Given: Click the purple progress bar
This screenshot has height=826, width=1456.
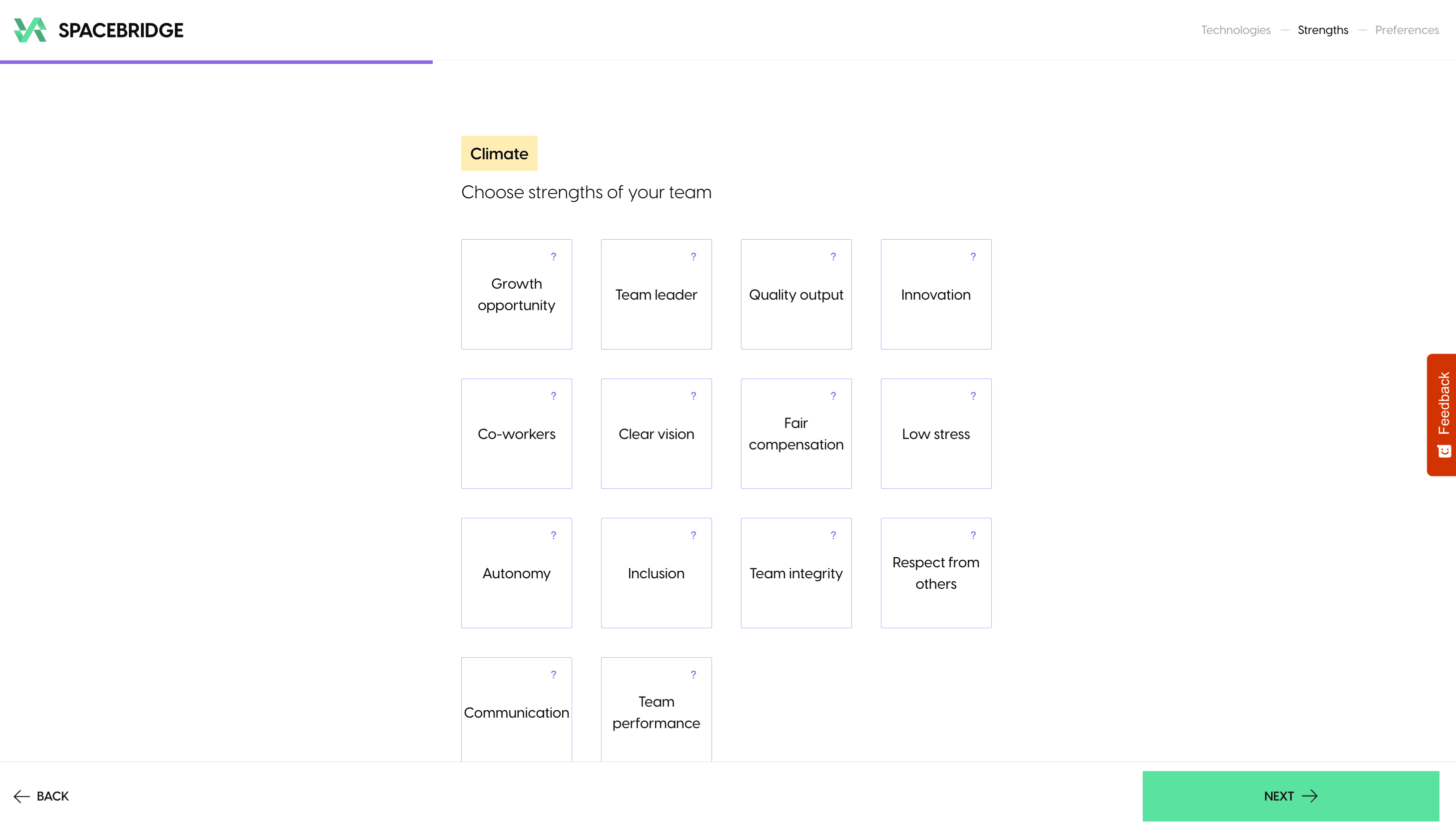Looking at the screenshot, I should coord(216,62).
